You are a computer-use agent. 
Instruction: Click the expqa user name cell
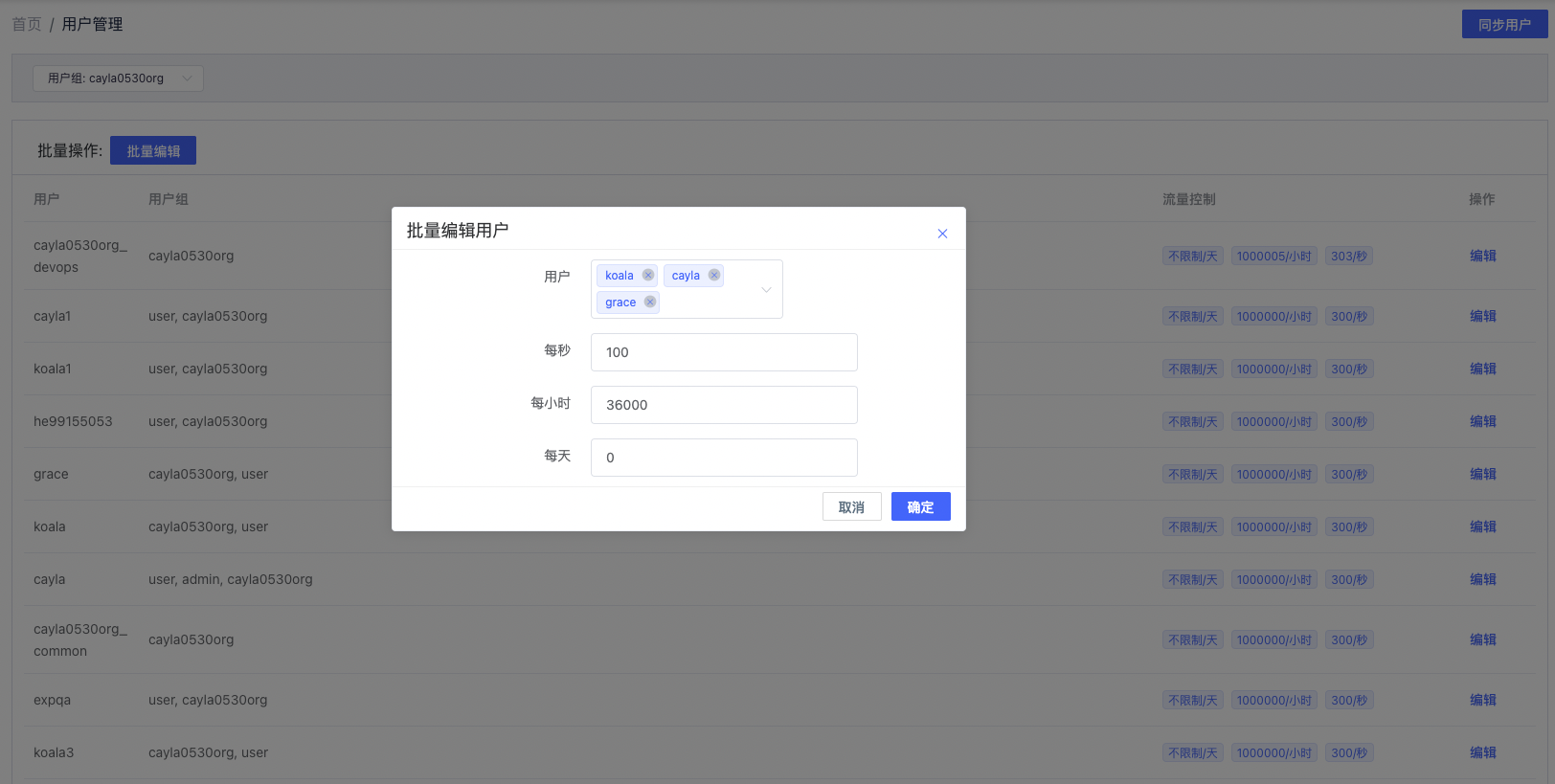coord(52,700)
